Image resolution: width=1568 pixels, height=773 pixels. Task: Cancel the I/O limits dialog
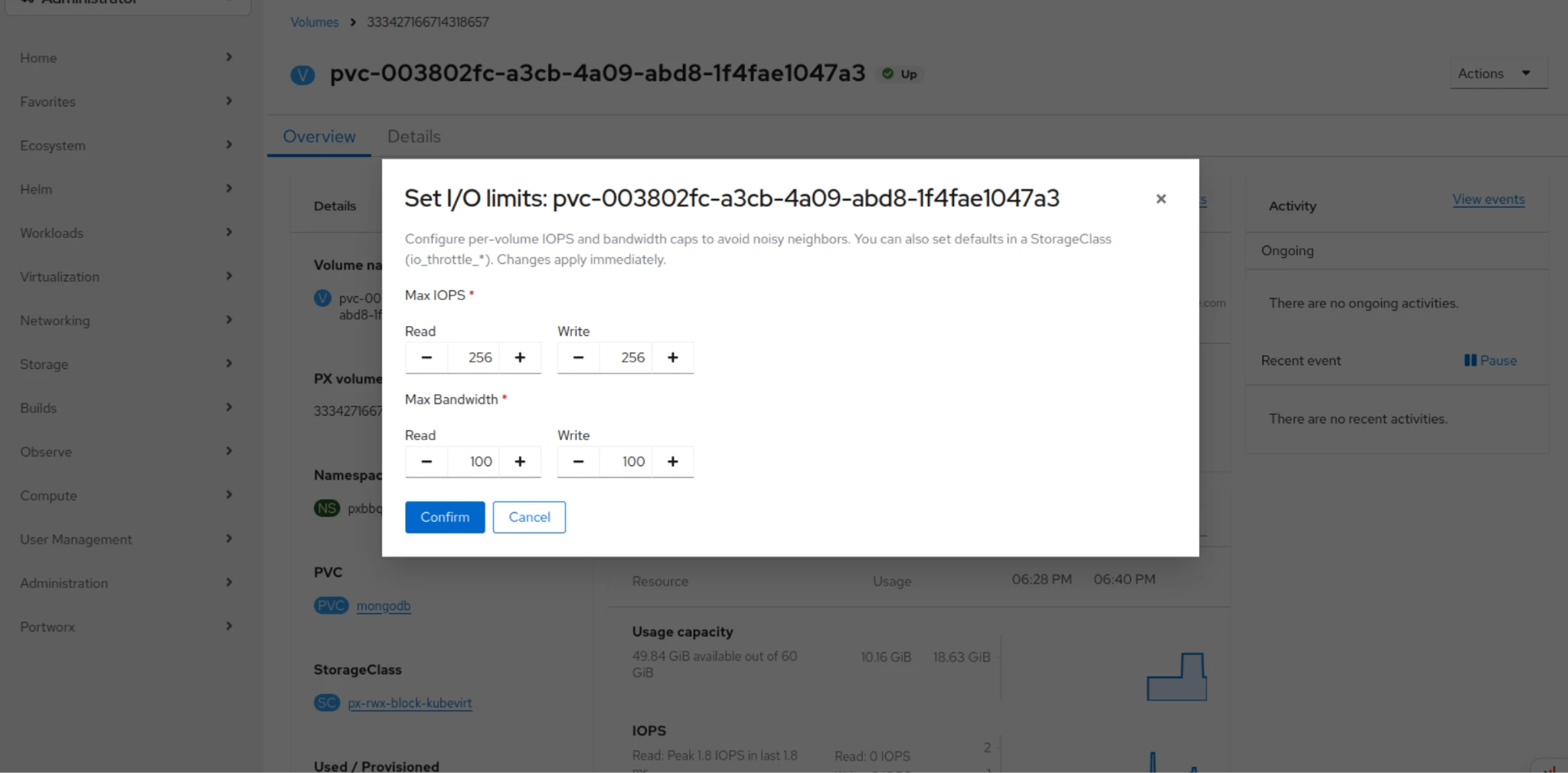(529, 517)
